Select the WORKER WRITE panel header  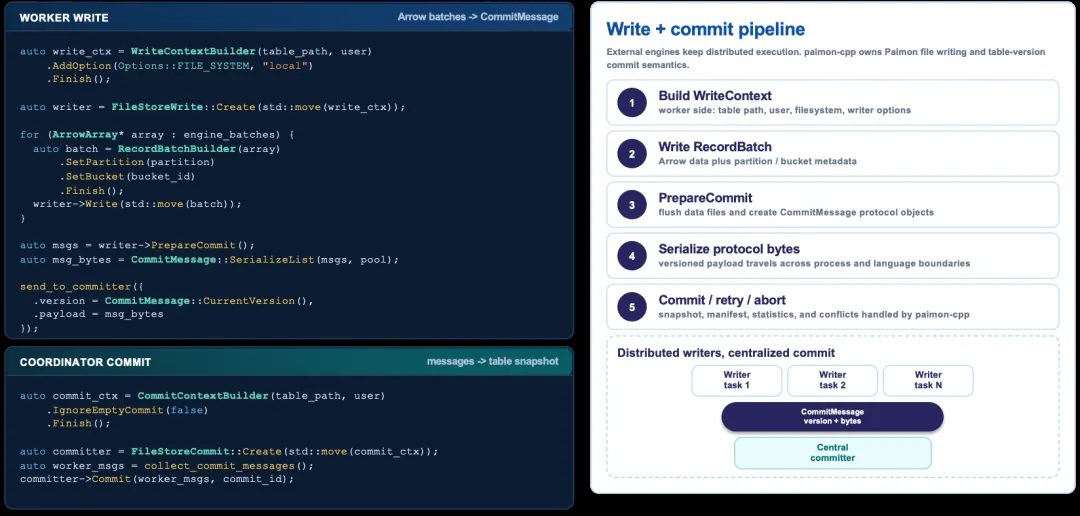tap(289, 17)
